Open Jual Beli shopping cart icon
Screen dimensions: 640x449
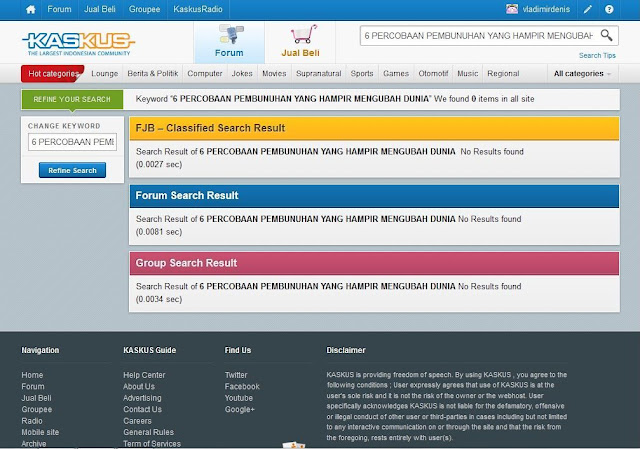(300, 42)
